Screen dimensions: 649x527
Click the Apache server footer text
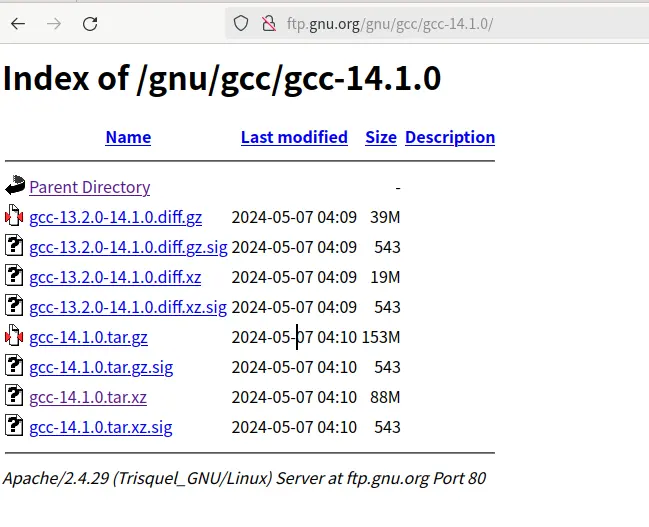[x=244, y=478]
